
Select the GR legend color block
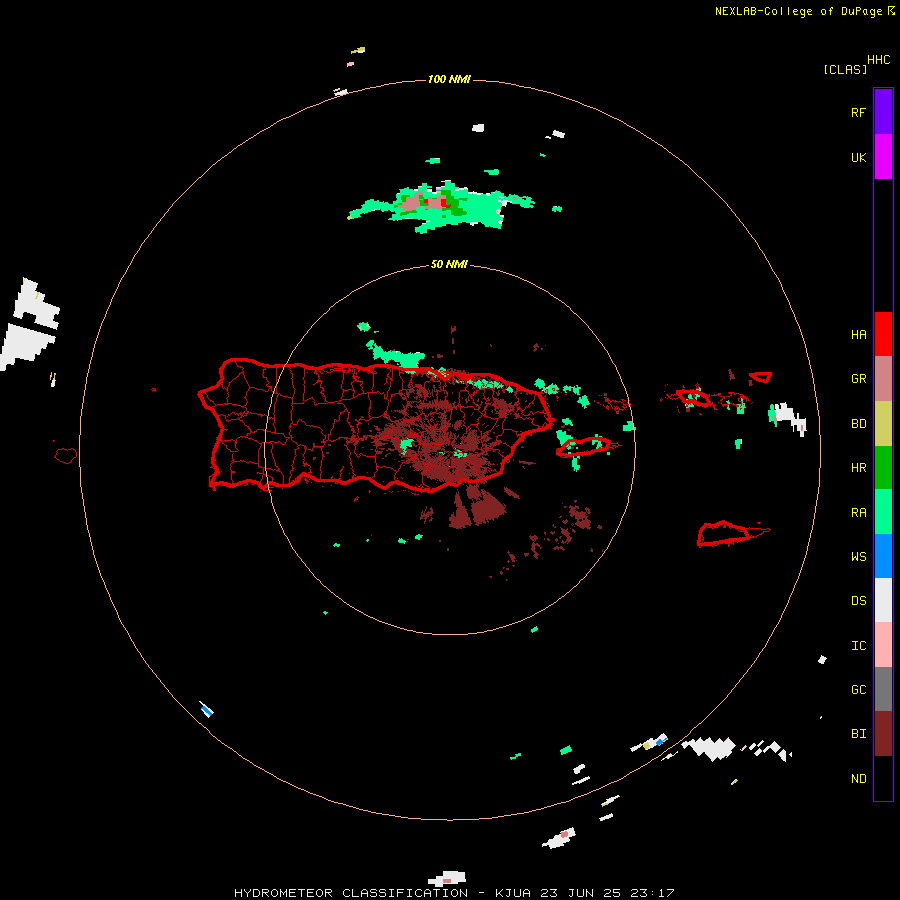[x=883, y=378]
